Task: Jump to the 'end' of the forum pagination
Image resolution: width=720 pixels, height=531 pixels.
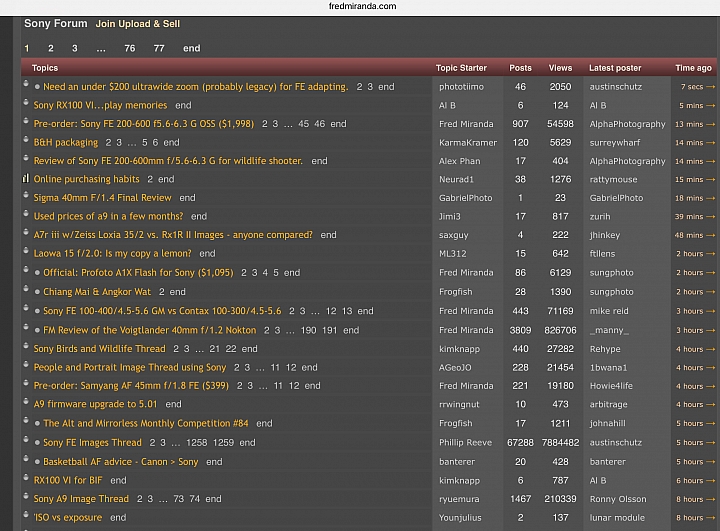Action: click(x=191, y=48)
